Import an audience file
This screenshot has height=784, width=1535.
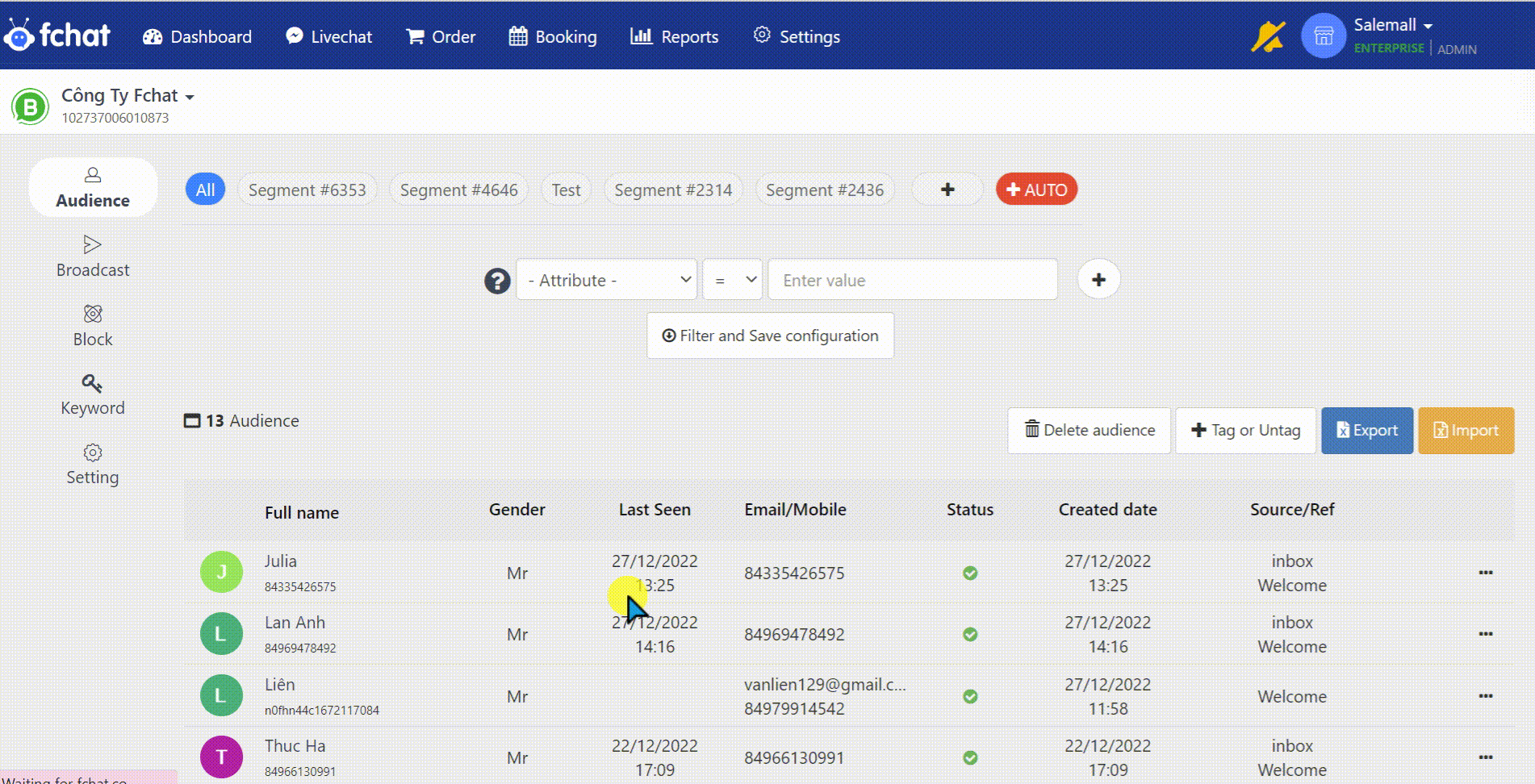click(x=1466, y=430)
